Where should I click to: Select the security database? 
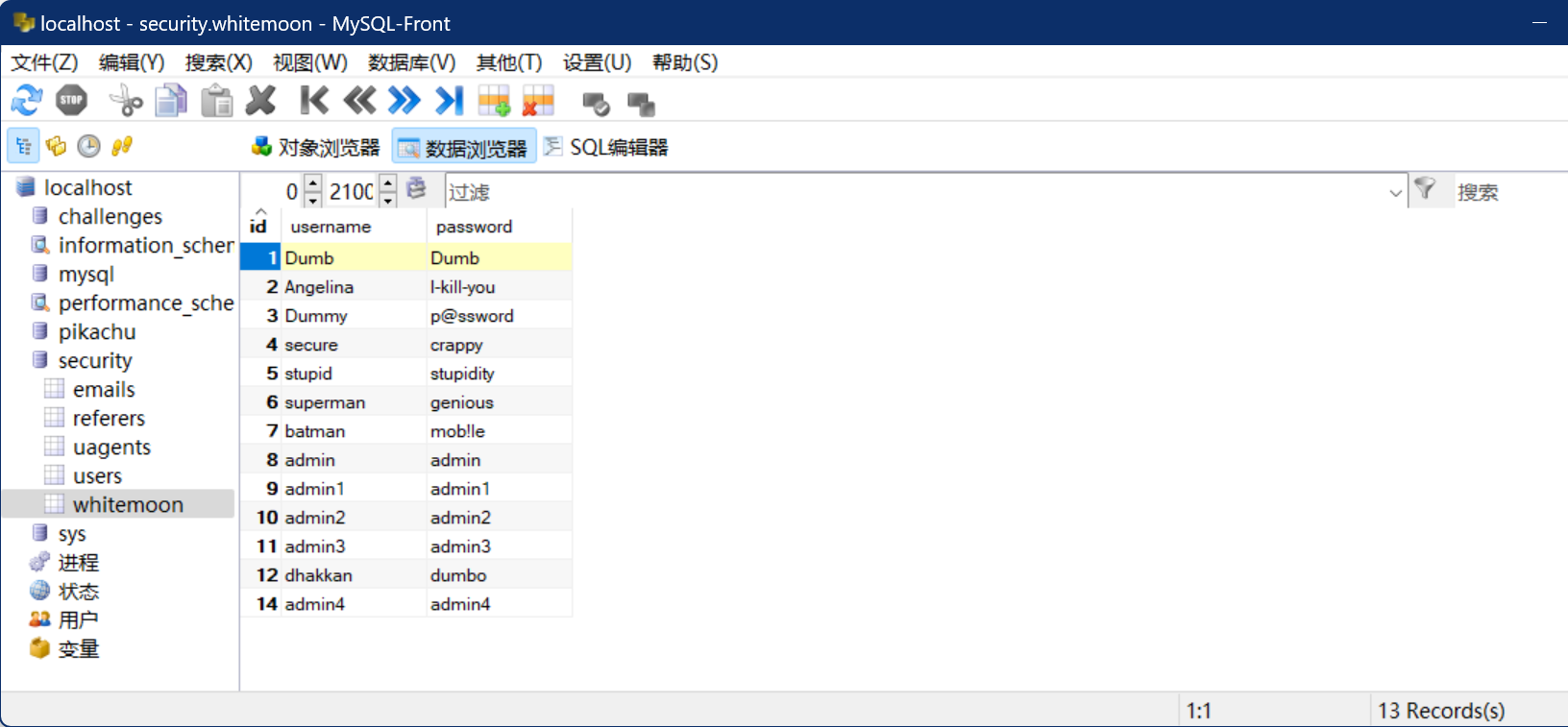point(82,360)
